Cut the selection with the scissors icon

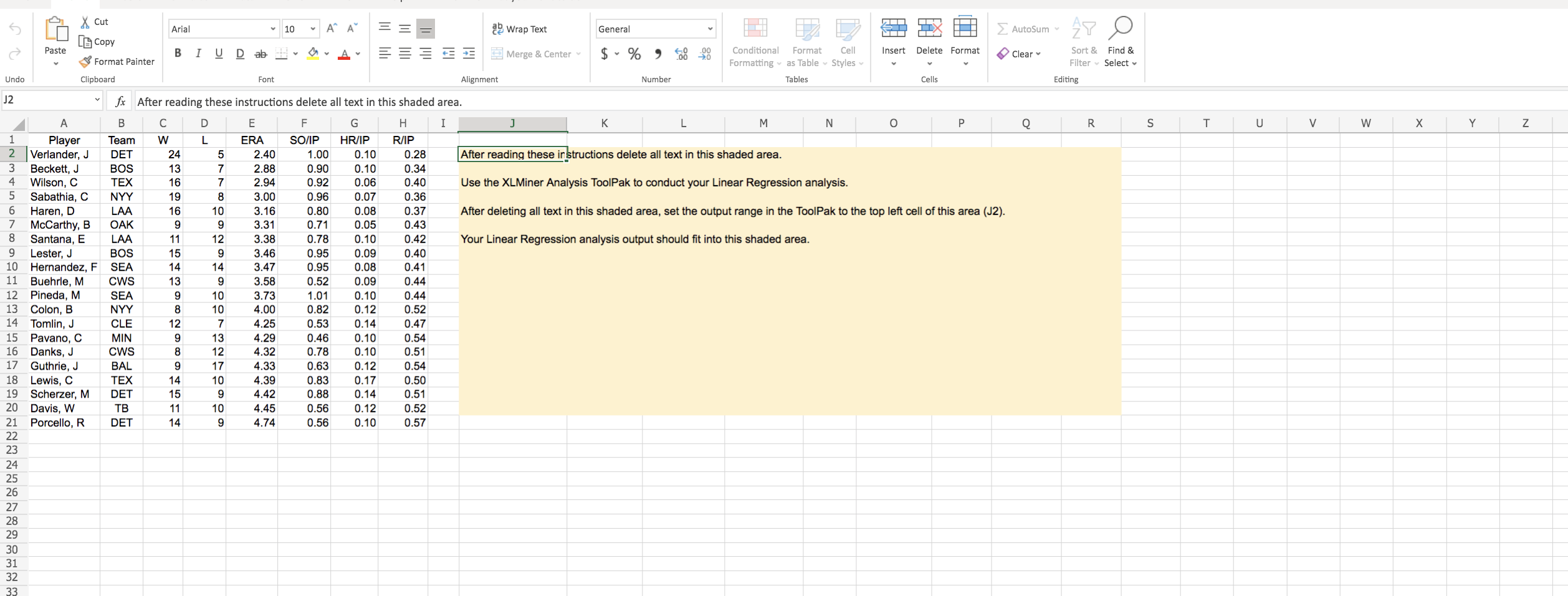pyautogui.click(x=85, y=22)
